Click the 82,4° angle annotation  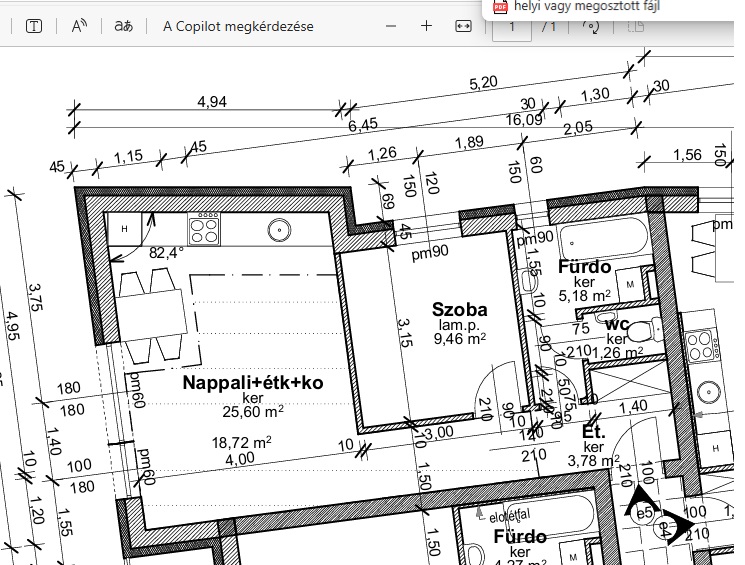tap(166, 253)
